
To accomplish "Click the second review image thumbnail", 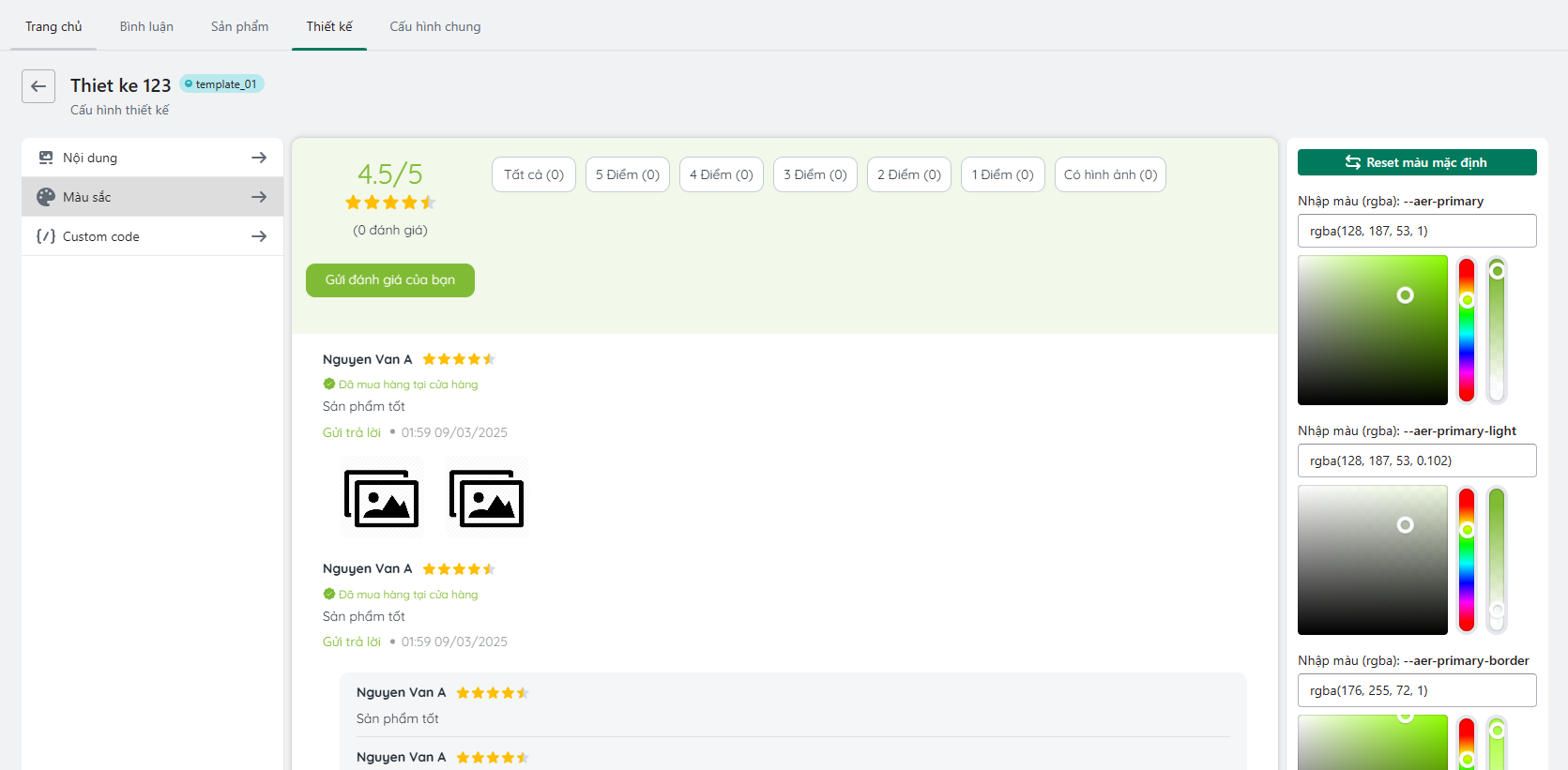I will pyautogui.click(x=486, y=498).
